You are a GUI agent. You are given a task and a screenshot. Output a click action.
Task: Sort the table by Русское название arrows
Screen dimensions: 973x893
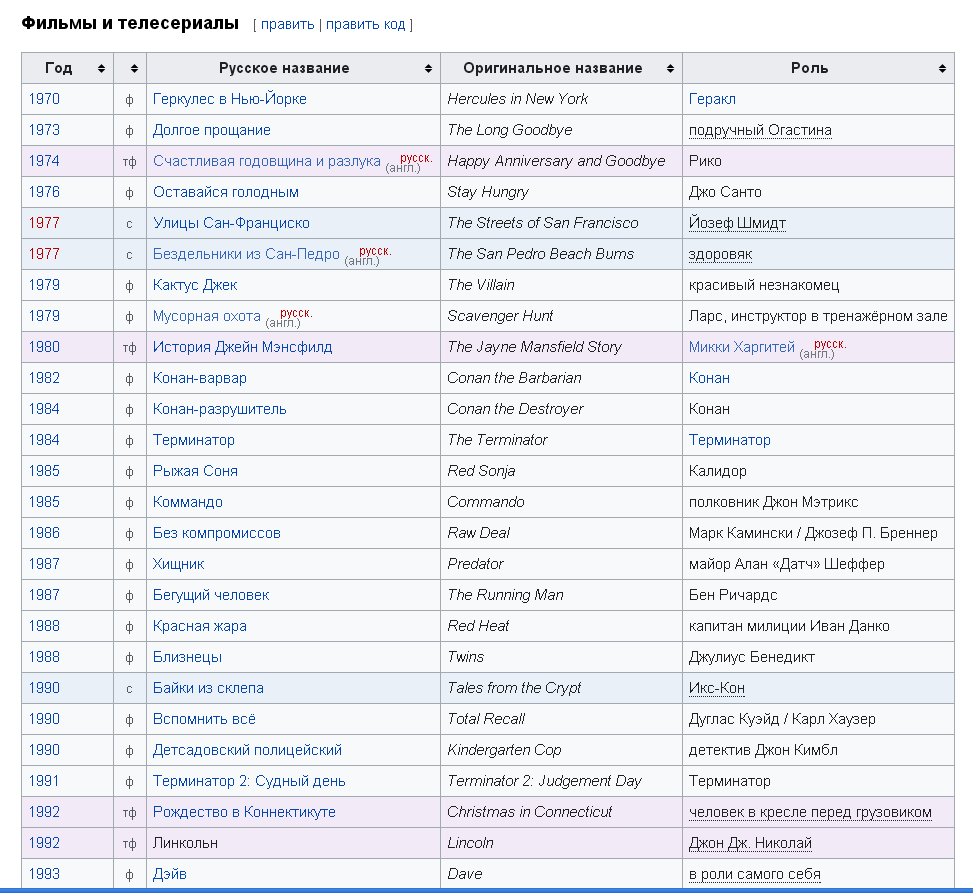[x=428, y=69]
